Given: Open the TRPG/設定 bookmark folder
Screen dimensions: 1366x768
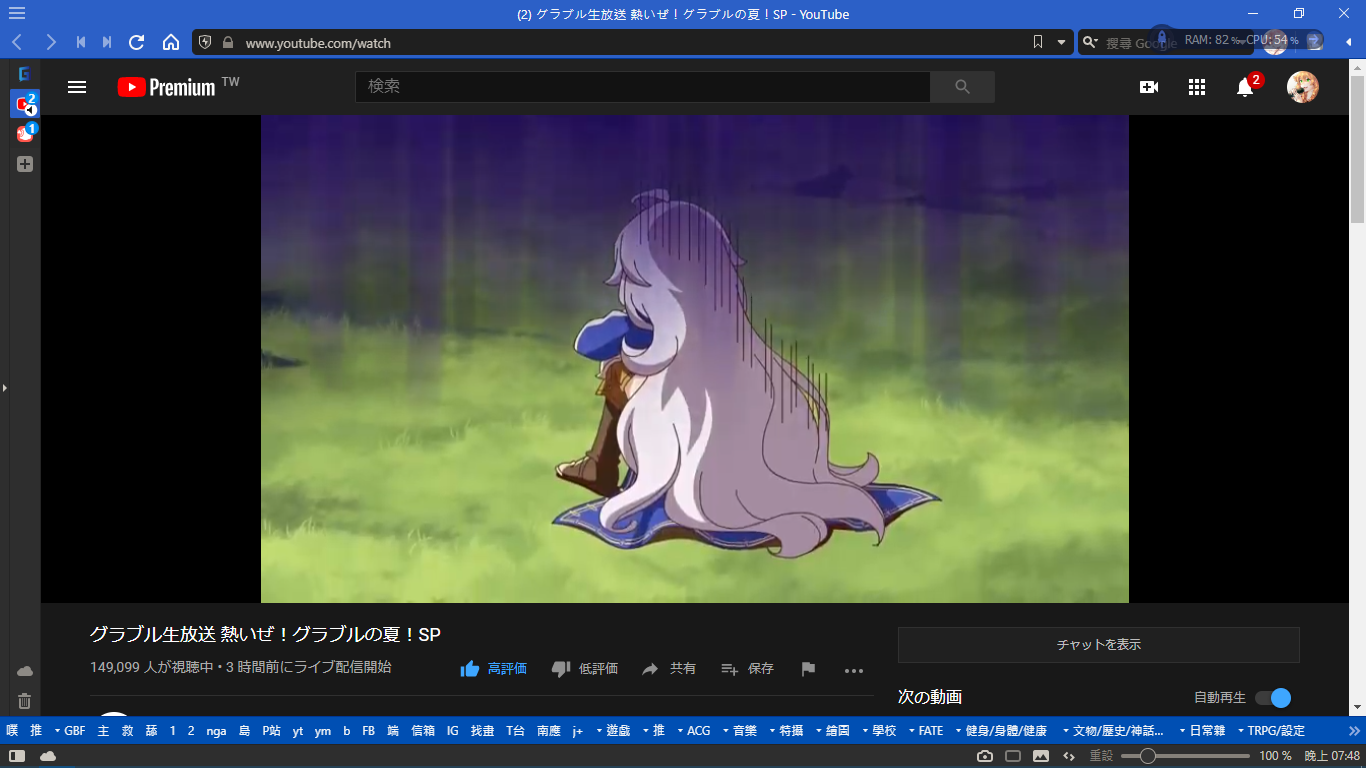Looking at the screenshot, I should (1271, 731).
